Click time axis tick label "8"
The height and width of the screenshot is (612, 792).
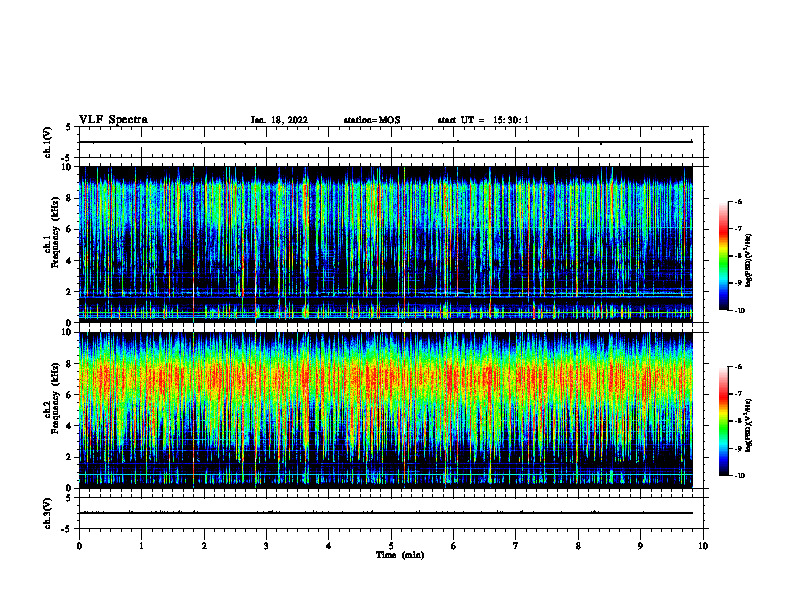tap(578, 546)
